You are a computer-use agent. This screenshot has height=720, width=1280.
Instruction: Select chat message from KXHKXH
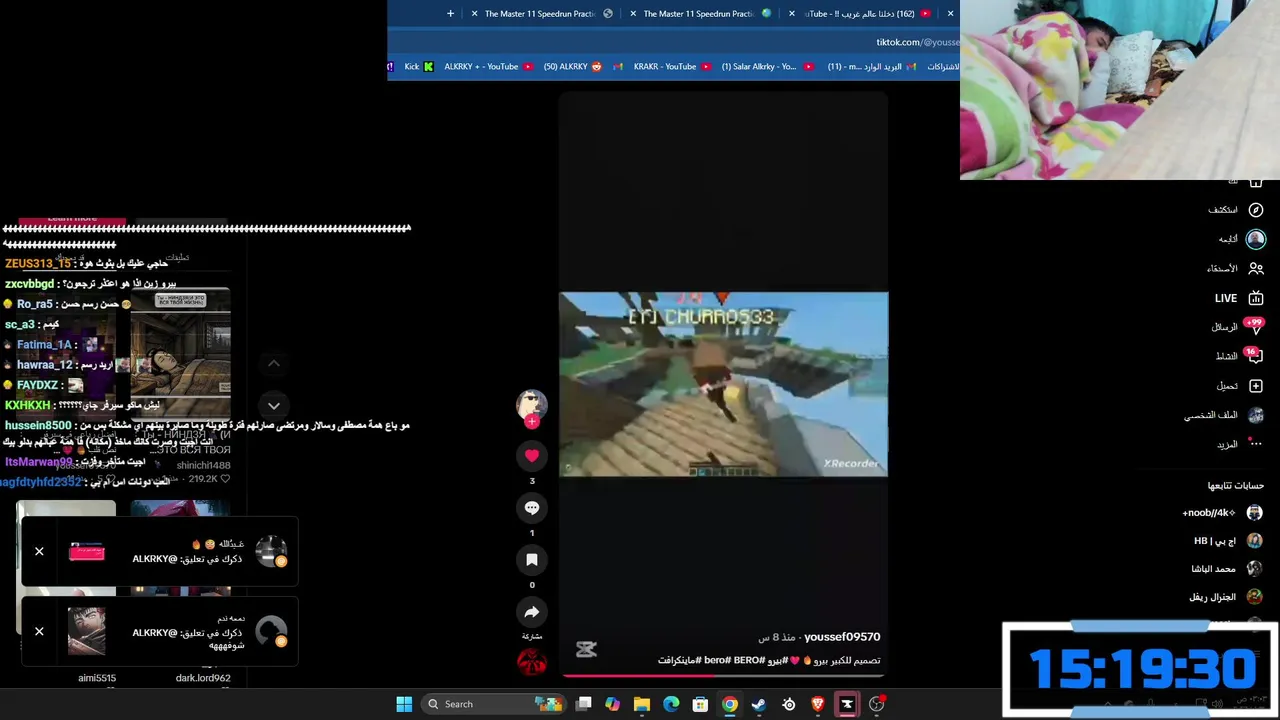pyautogui.click(x=82, y=405)
